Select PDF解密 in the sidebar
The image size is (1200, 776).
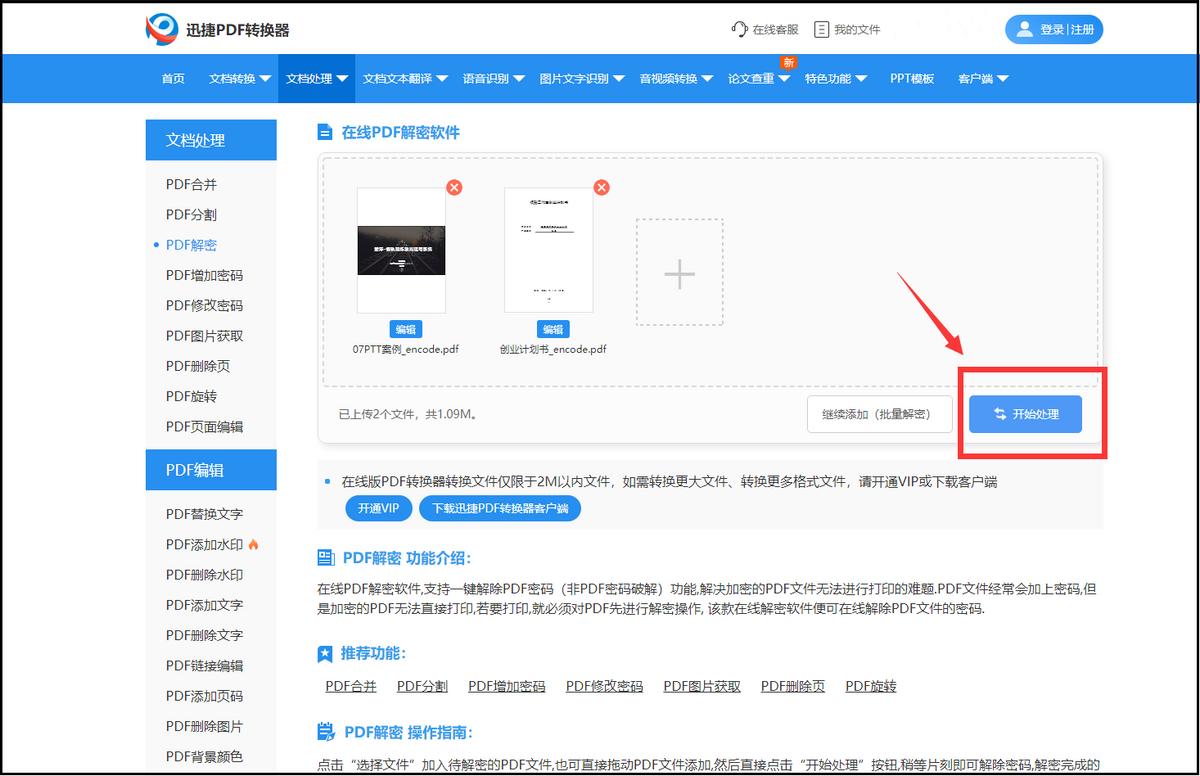(x=193, y=245)
